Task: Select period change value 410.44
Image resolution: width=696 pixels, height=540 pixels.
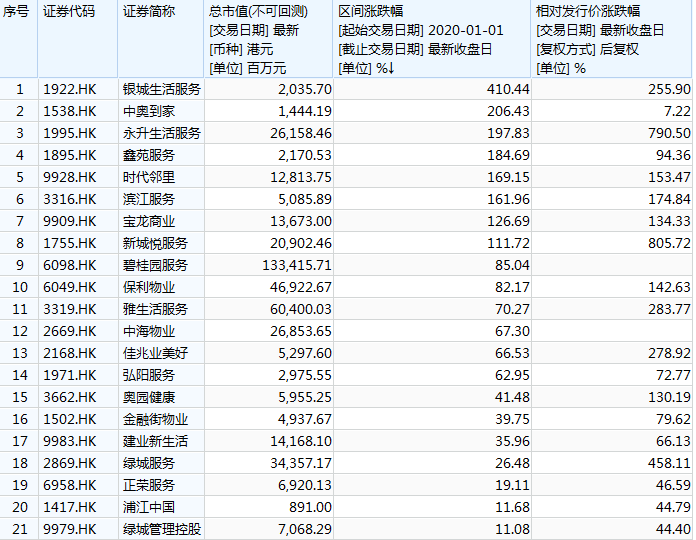Action: 508,89
